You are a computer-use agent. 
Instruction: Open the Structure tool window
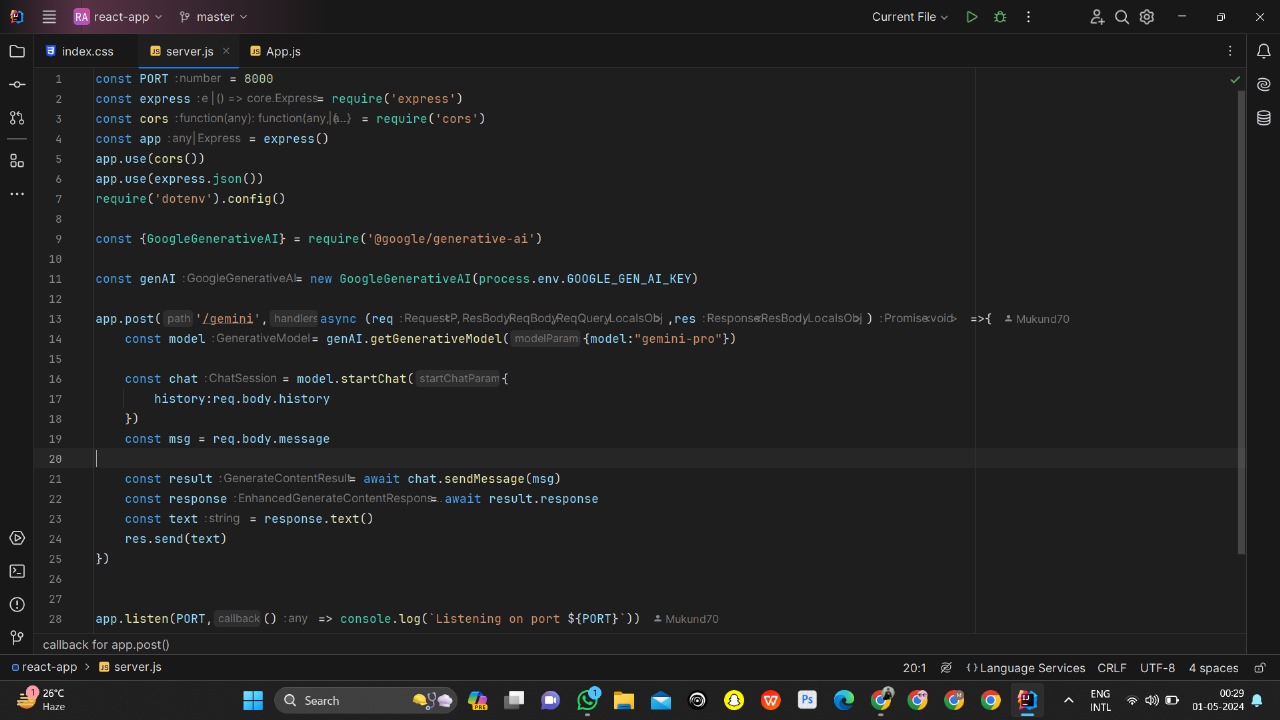(17, 160)
